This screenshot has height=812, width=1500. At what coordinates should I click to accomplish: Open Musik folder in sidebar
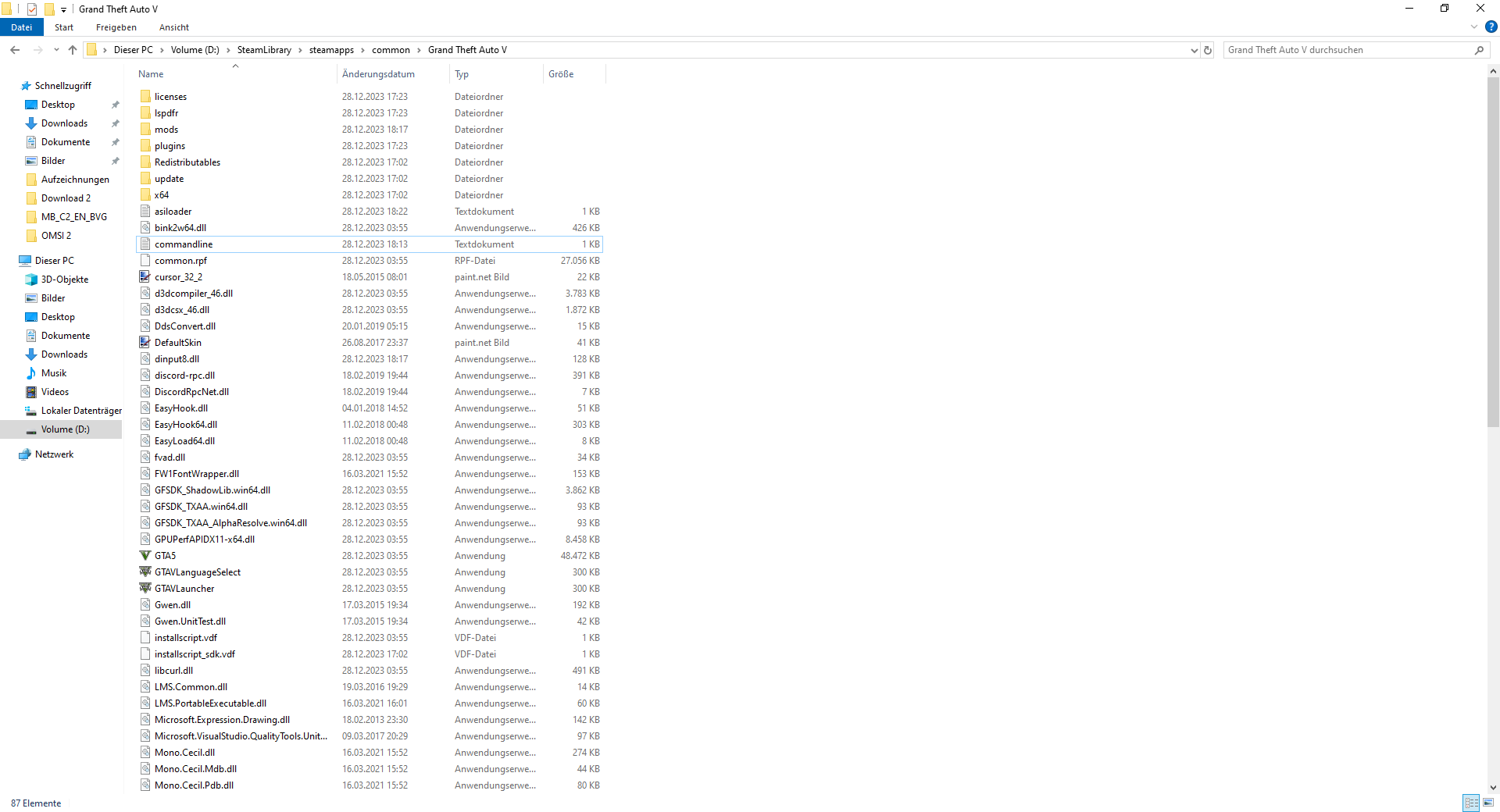(x=54, y=373)
